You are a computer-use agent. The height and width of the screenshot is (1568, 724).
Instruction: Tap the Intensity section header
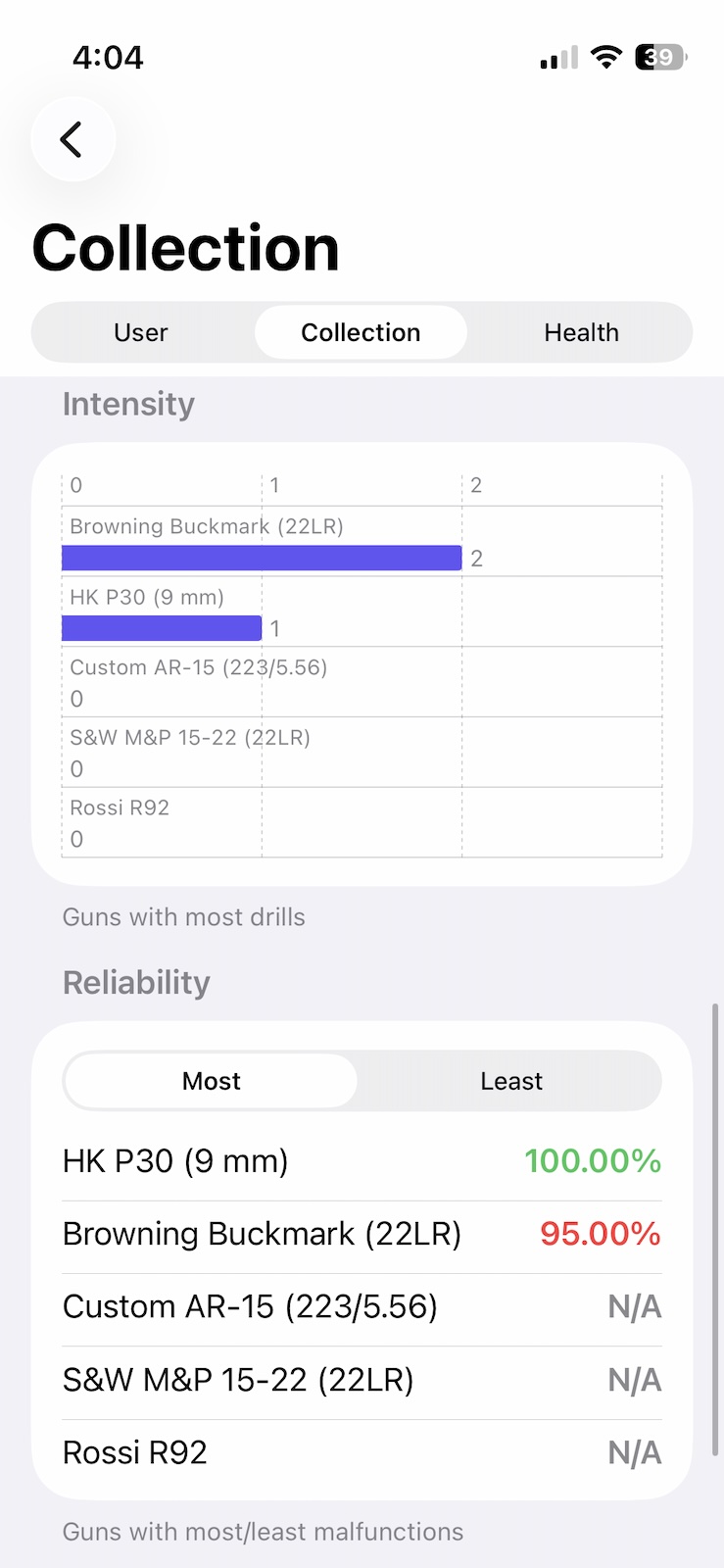[128, 404]
